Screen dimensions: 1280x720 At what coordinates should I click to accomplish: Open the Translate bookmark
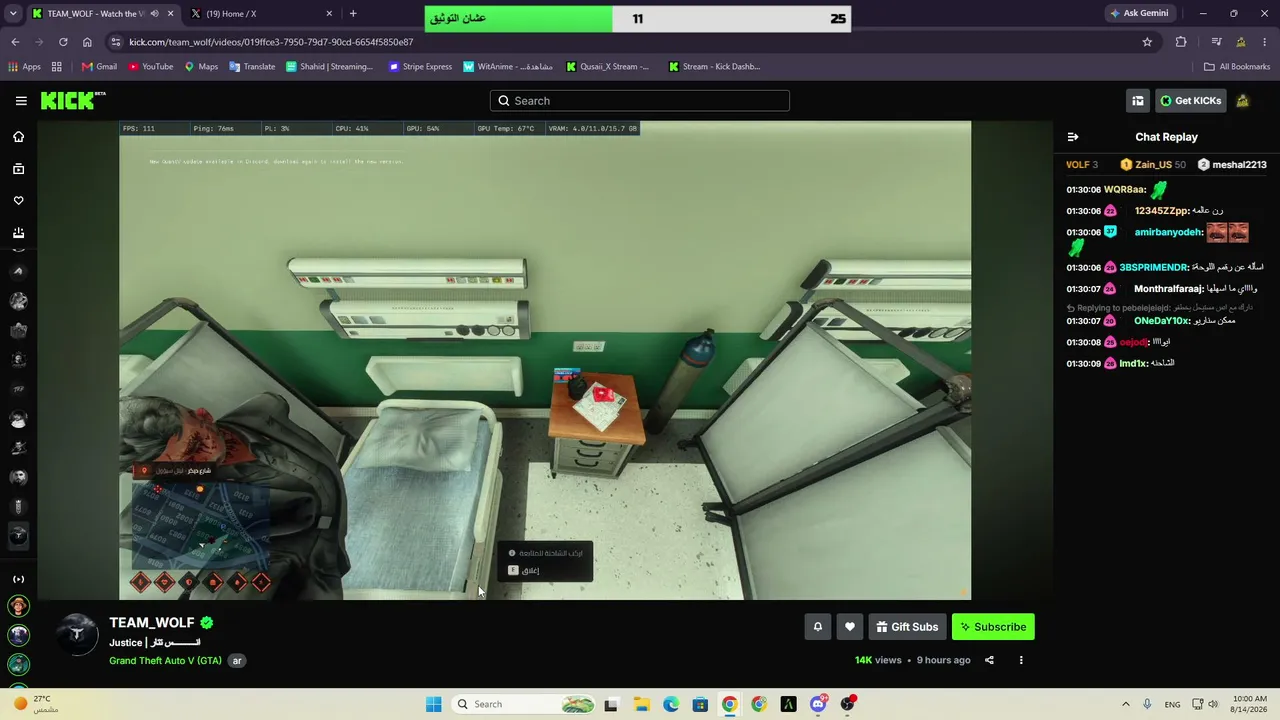click(252, 67)
